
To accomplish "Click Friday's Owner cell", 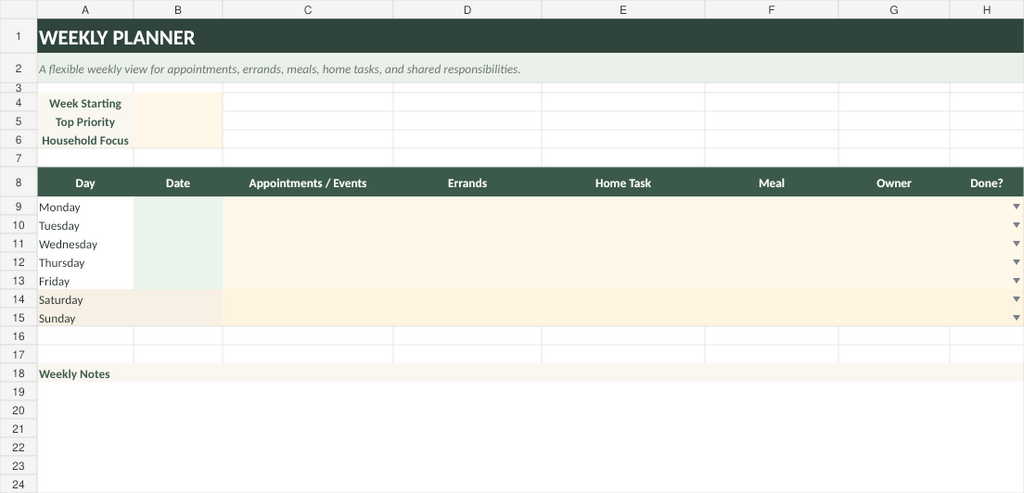I will point(893,281).
